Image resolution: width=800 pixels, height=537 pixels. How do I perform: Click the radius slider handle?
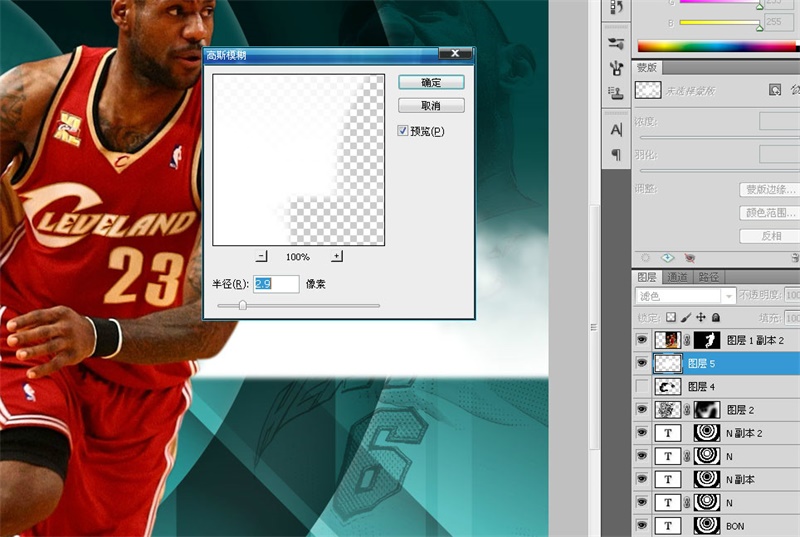coord(242,305)
